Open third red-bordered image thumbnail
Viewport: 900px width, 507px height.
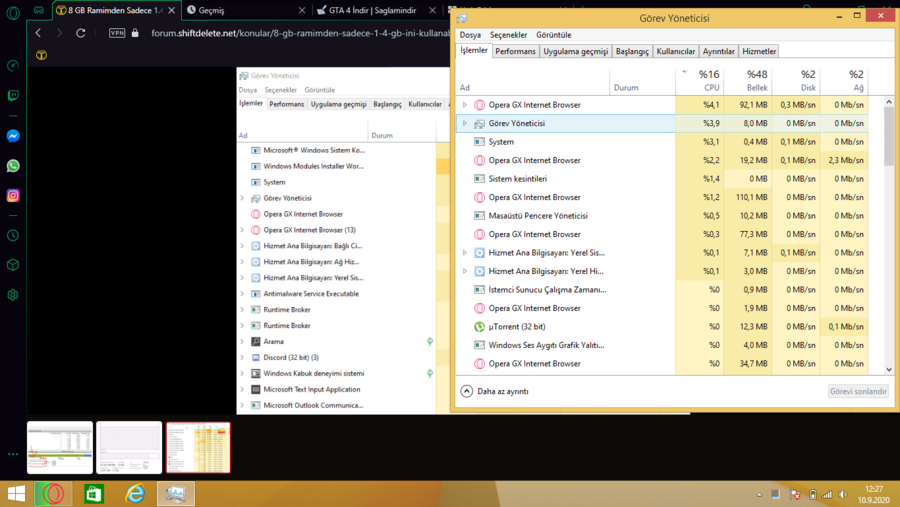[199, 447]
